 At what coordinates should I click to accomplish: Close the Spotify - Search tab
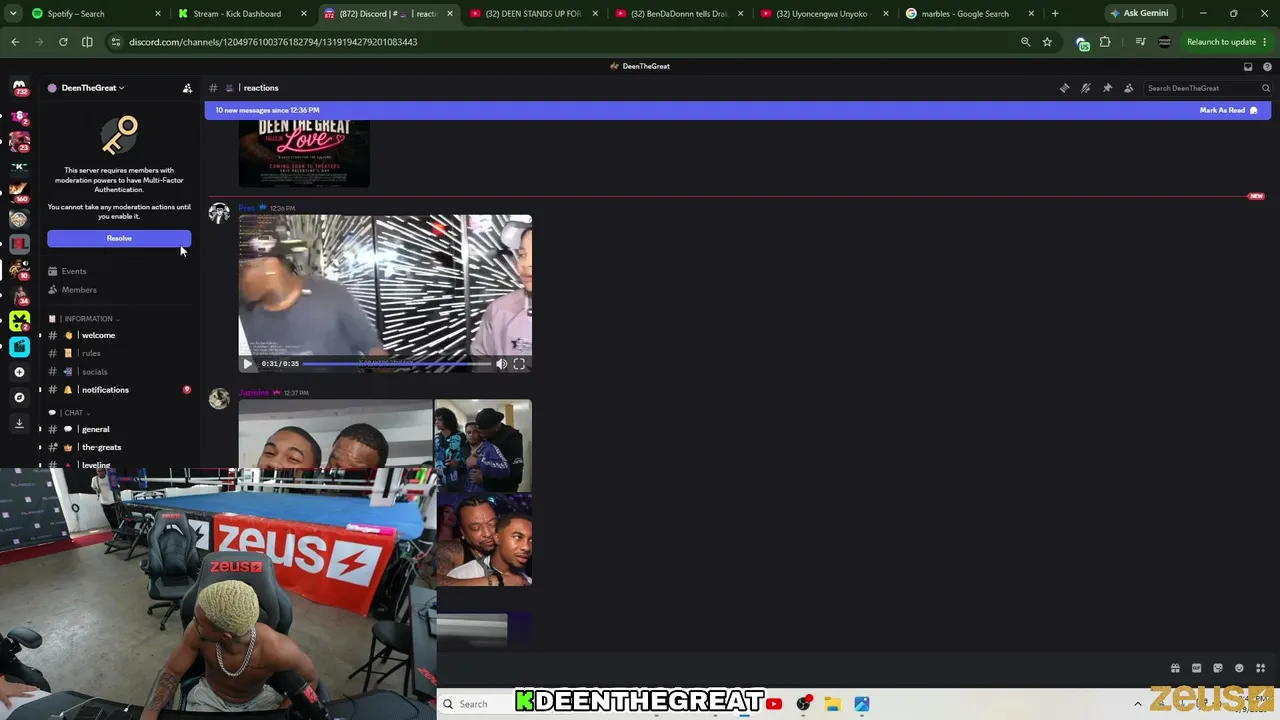[x=158, y=14]
